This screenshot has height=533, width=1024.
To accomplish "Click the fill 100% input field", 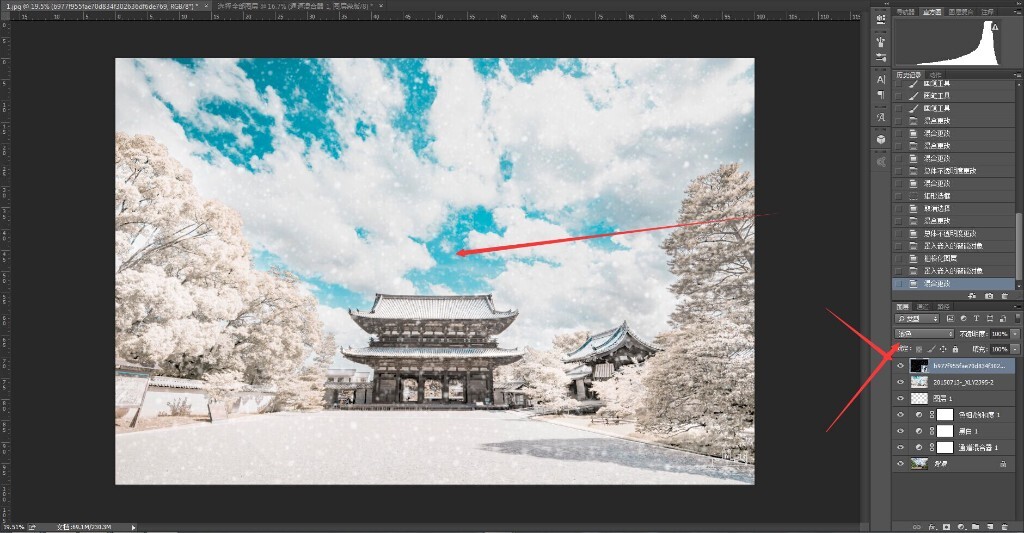I will (999, 349).
